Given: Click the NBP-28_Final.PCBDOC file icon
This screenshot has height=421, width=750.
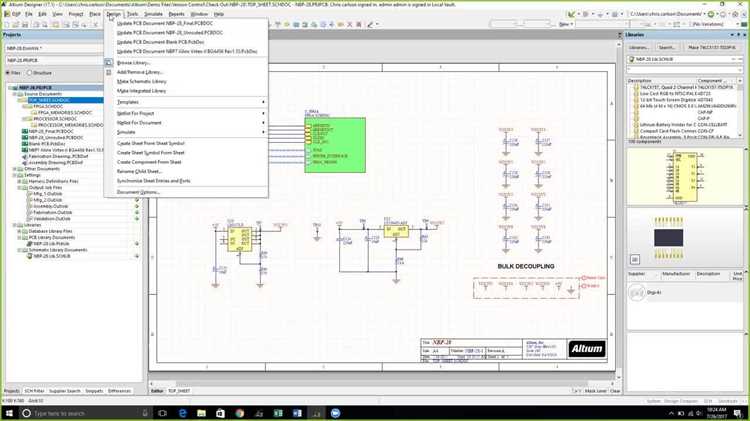Looking at the screenshot, I should click(25, 131).
